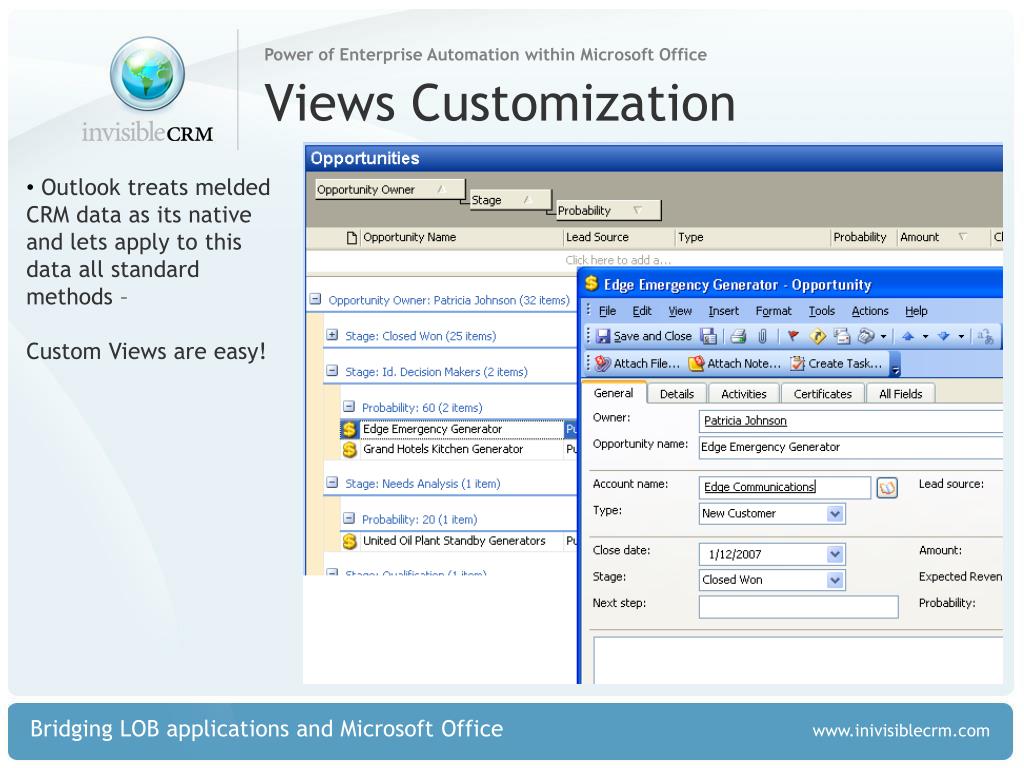Click Patricia Johnson owner link
The height and width of the screenshot is (768, 1024).
coord(745,421)
